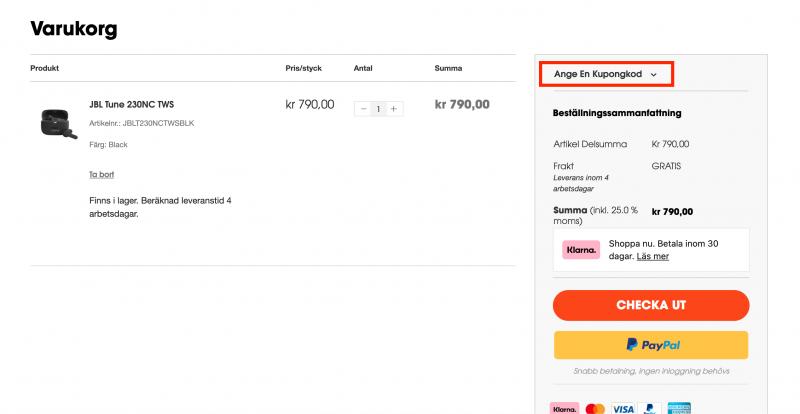The width and height of the screenshot is (800, 414).
Task: Click the American Express payment icon
Action: point(679,409)
